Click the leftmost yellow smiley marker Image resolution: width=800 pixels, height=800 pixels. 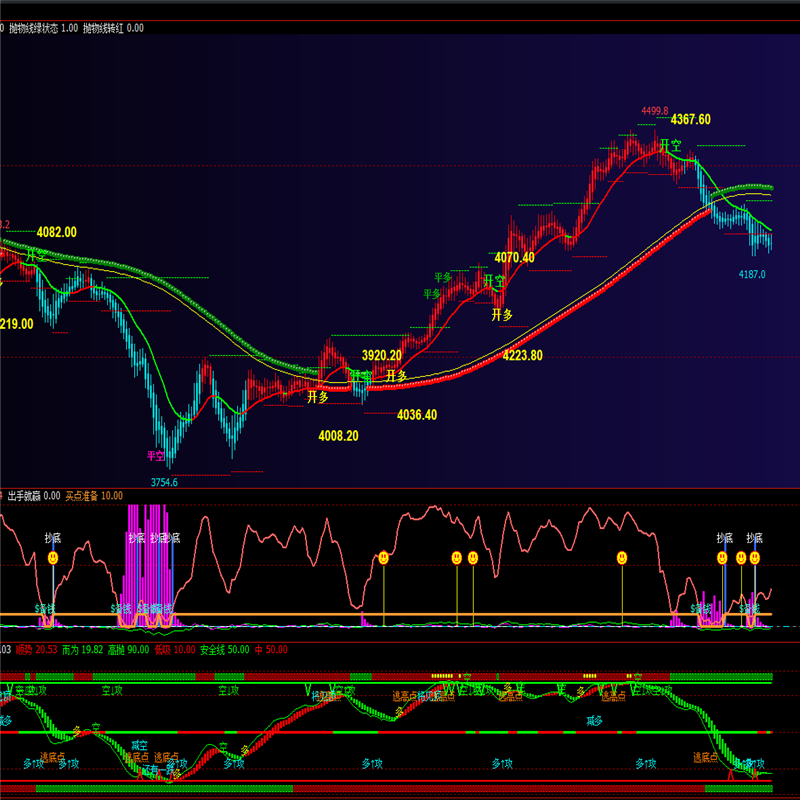[53, 558]
